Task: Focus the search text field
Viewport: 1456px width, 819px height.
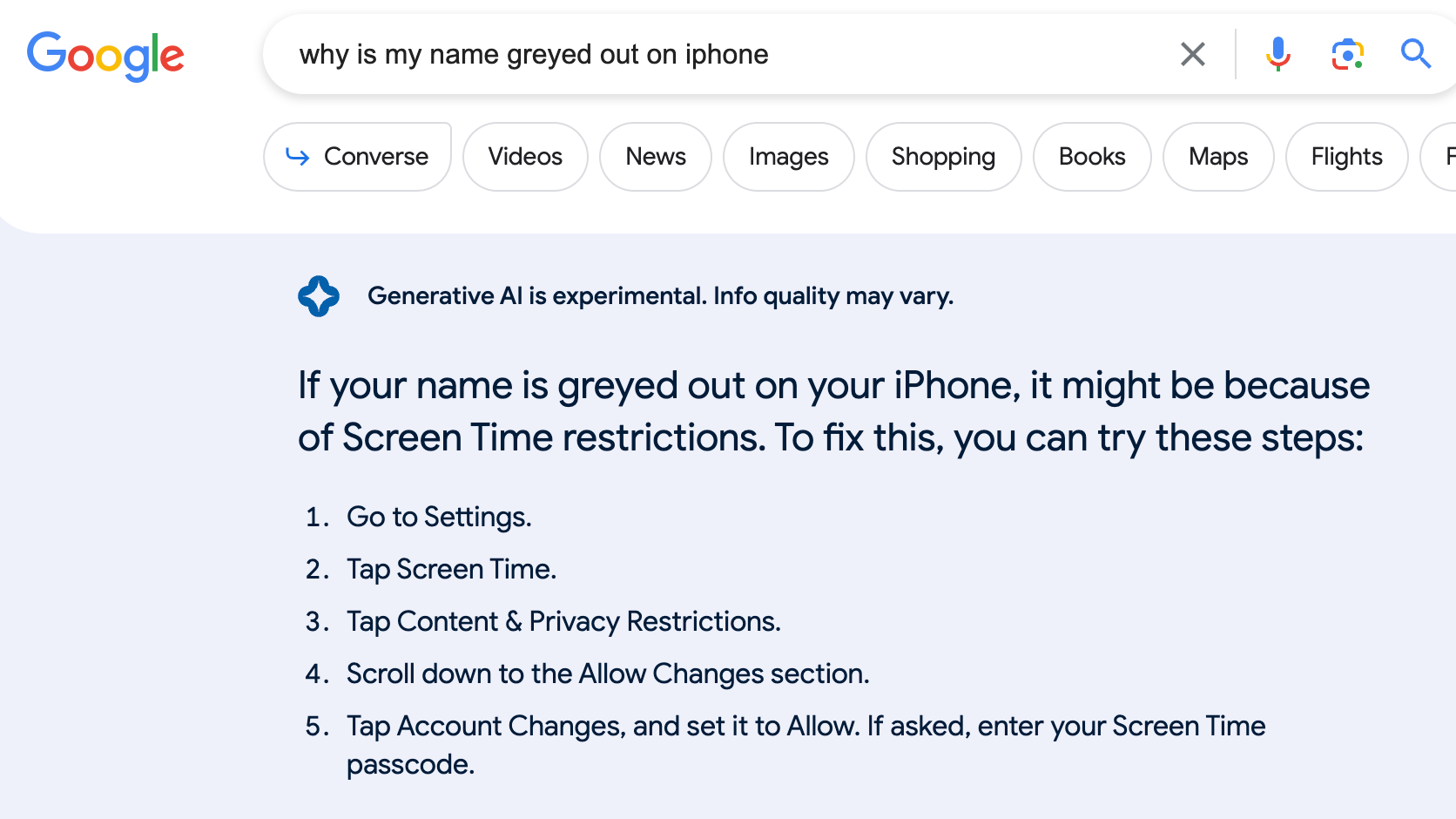Action: [x=723, y=54]
